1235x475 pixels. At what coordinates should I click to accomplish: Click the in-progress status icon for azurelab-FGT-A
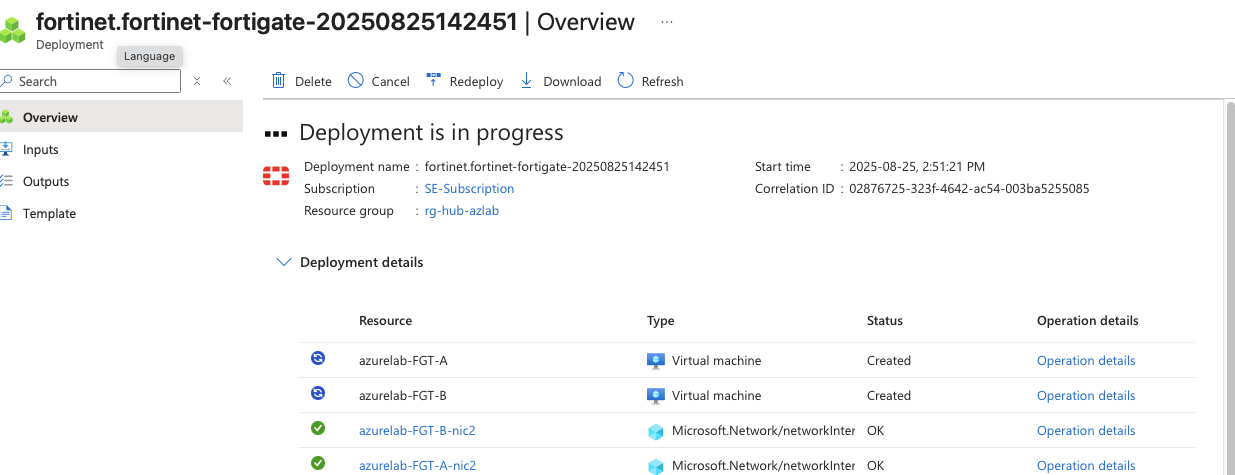coord(318,358)
